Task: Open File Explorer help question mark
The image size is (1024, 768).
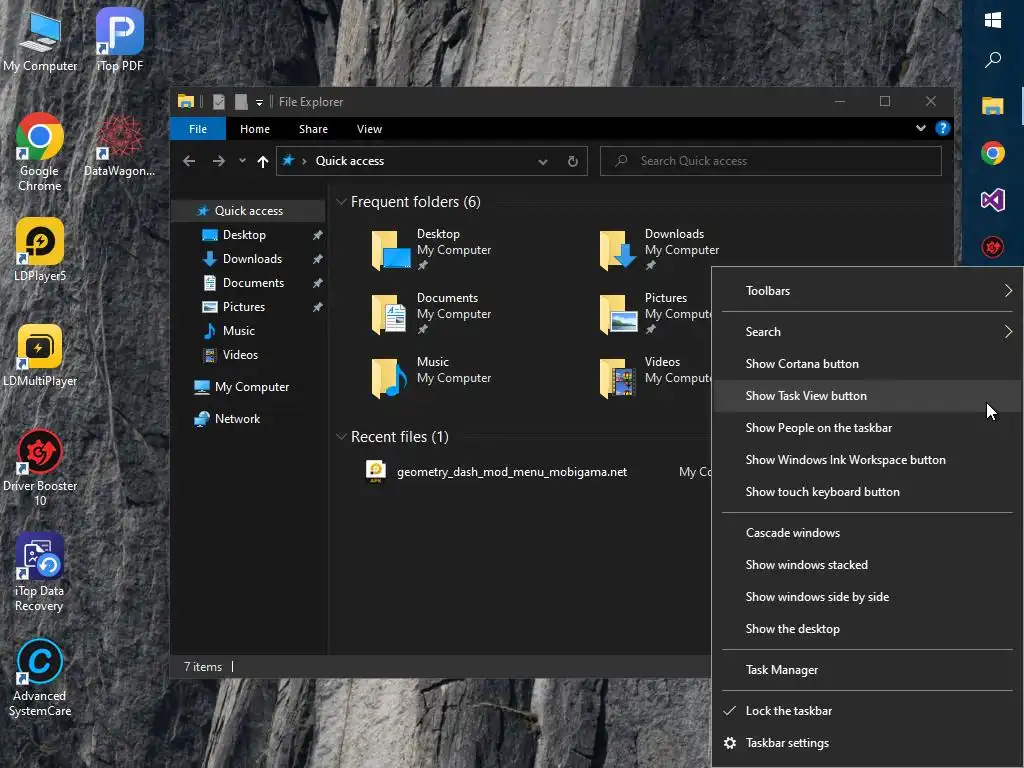Action: [x=942, y=128]
